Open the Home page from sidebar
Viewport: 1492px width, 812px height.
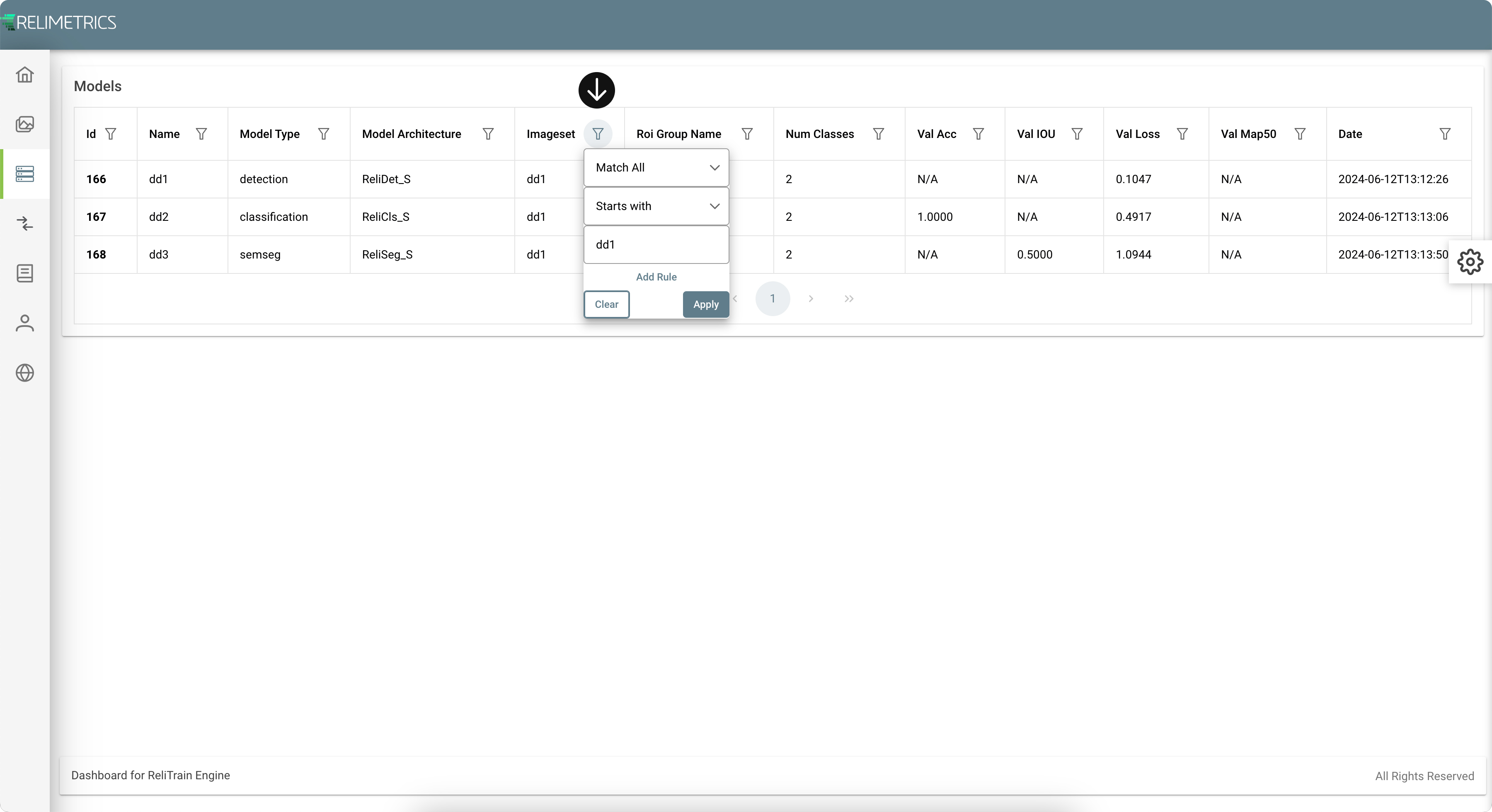click(x=25, y=75)
